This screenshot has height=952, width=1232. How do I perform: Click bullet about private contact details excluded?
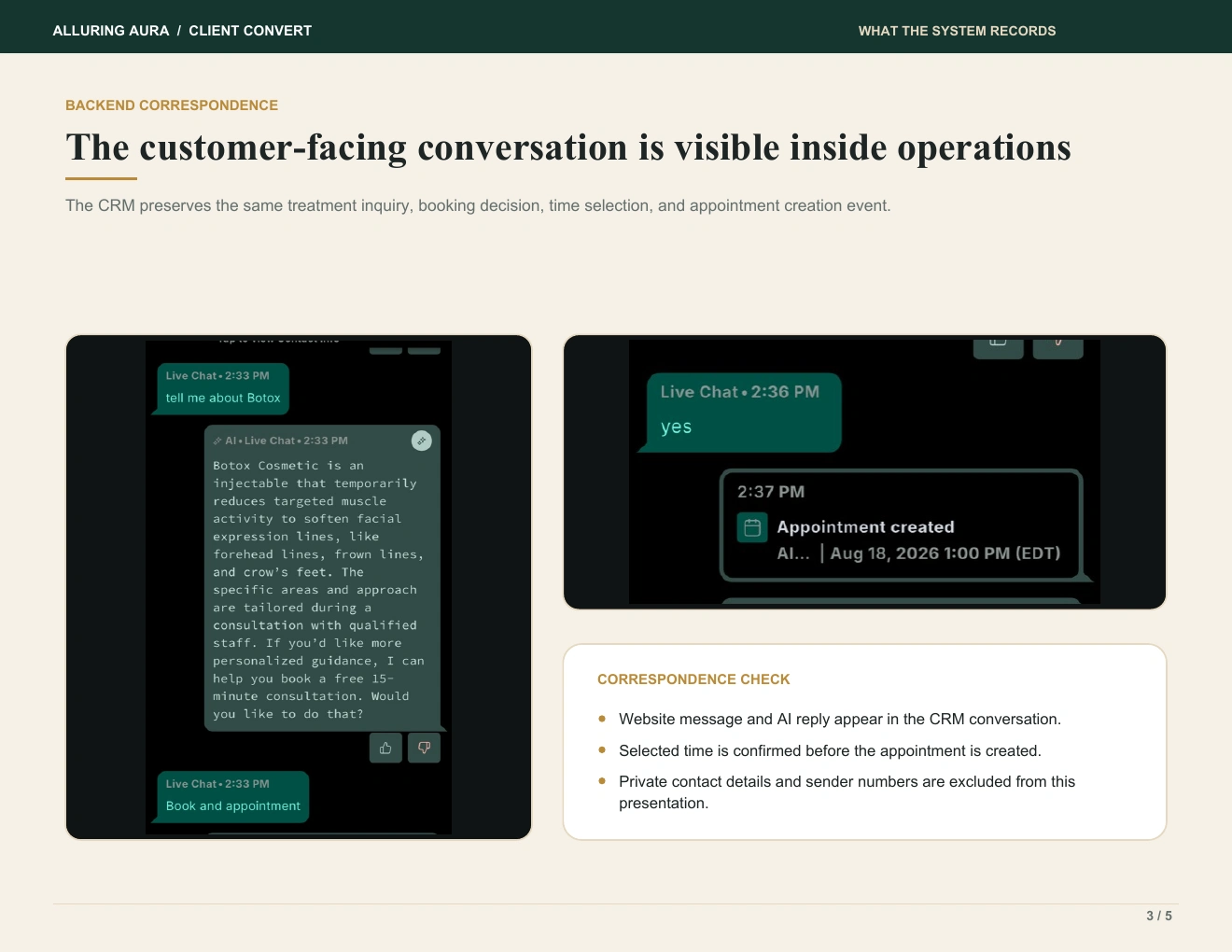pyautogui.click(x=847, y=792)
